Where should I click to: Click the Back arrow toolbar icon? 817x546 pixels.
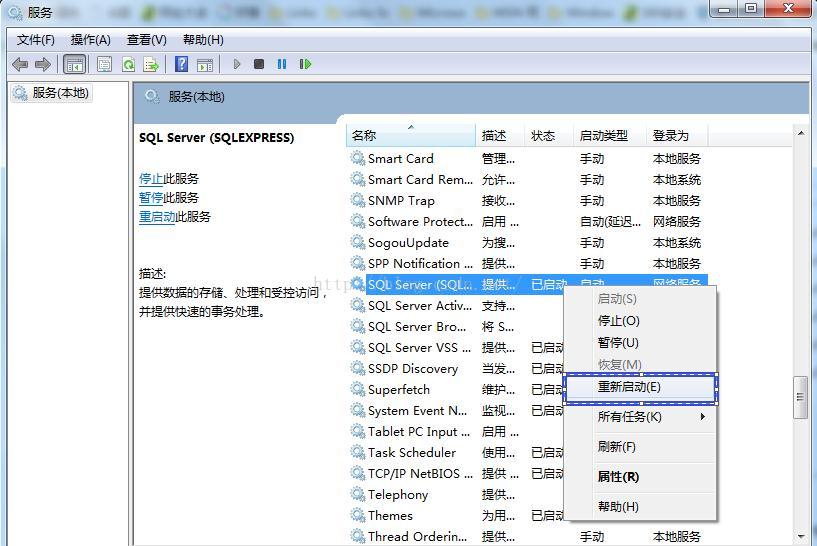pos(20,65)
